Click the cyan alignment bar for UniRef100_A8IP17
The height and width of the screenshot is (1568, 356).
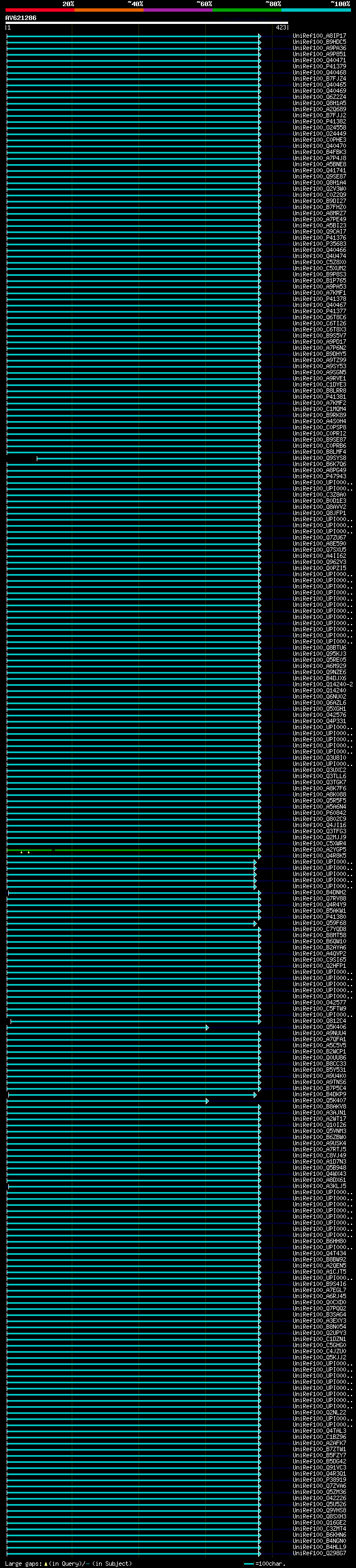(x=133, y=36)
